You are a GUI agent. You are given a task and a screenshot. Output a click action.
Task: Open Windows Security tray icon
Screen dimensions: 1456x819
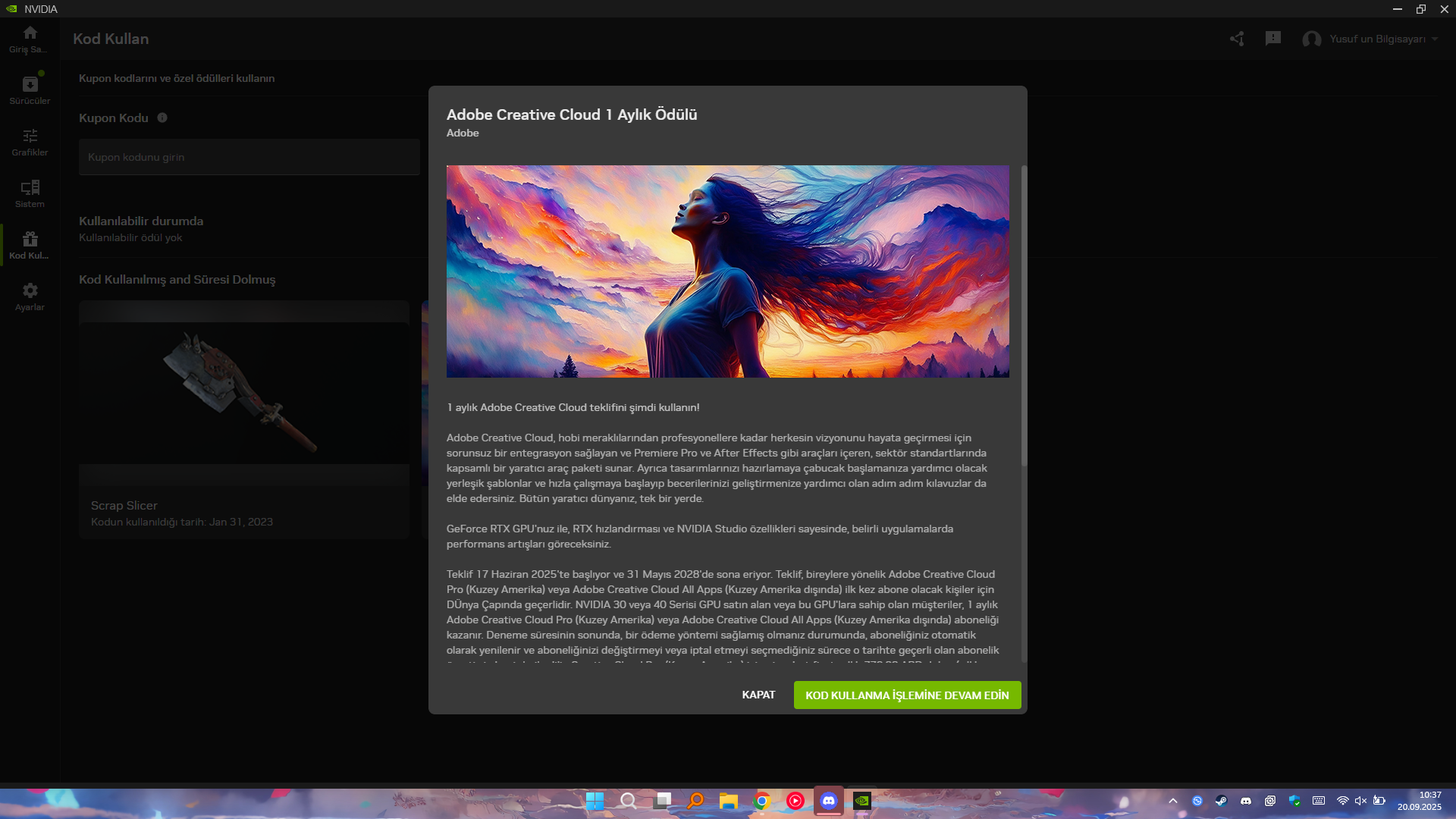[1294, 801]
